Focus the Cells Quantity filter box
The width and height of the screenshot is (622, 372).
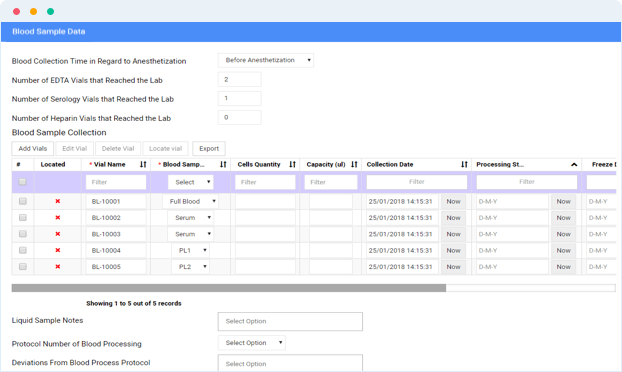265,182
